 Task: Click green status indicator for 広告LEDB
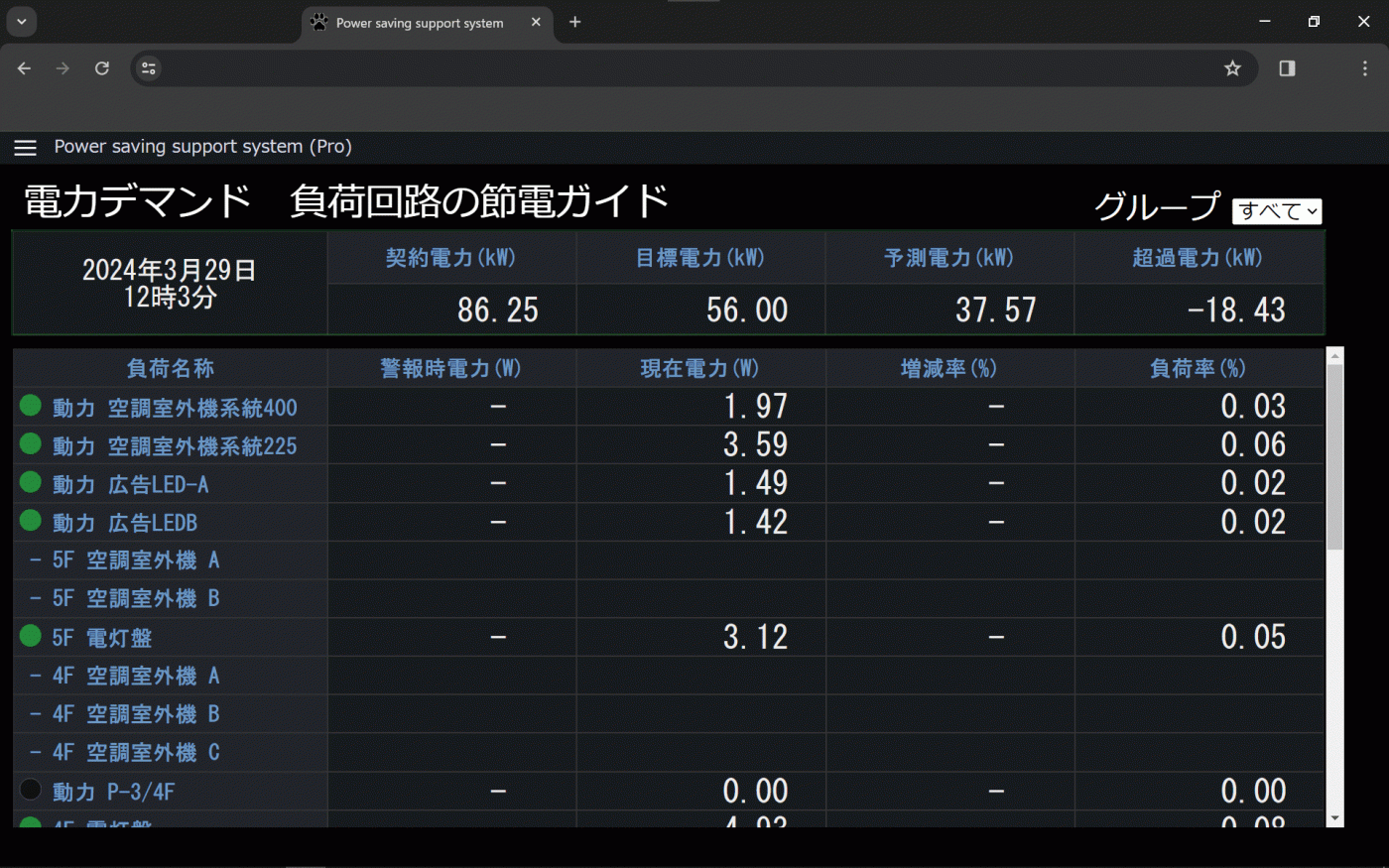[x=31, y=520]
